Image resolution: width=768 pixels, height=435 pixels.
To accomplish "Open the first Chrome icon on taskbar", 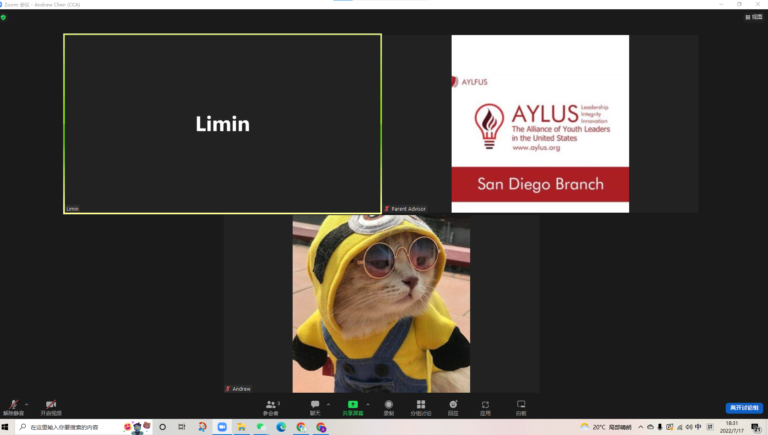I will pos(301,427).
